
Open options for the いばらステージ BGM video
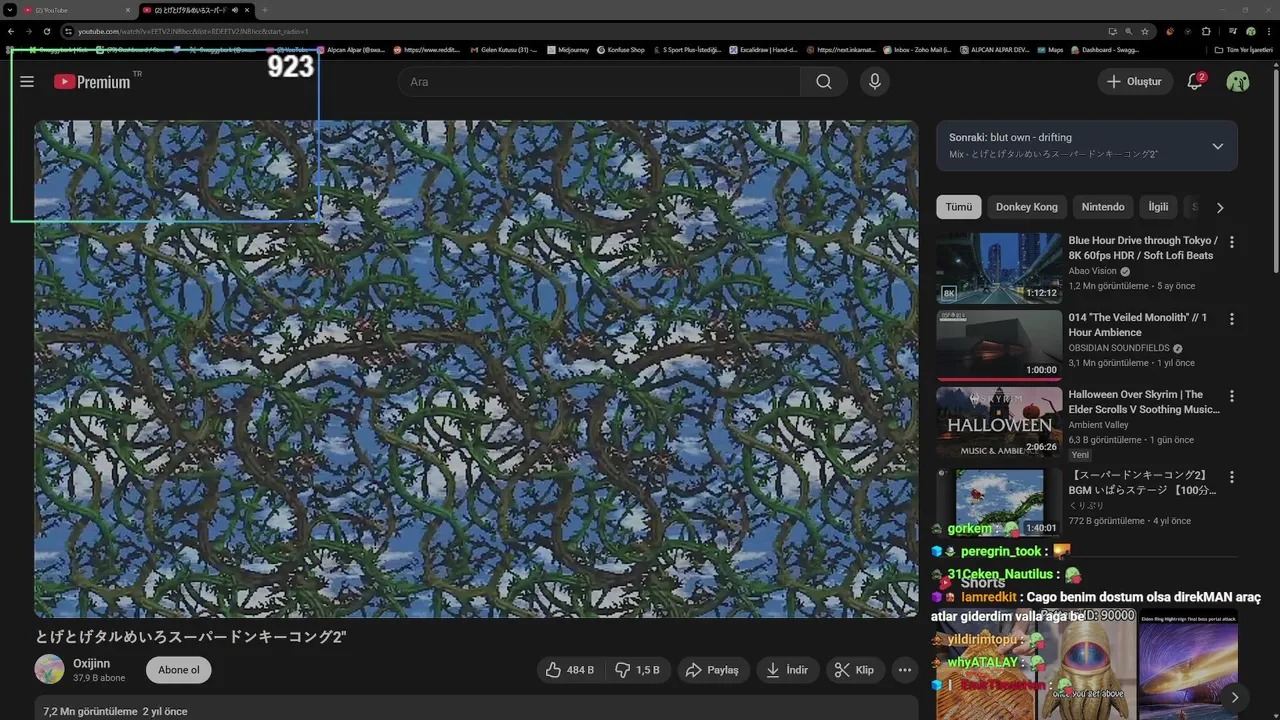coord(1231,477)
